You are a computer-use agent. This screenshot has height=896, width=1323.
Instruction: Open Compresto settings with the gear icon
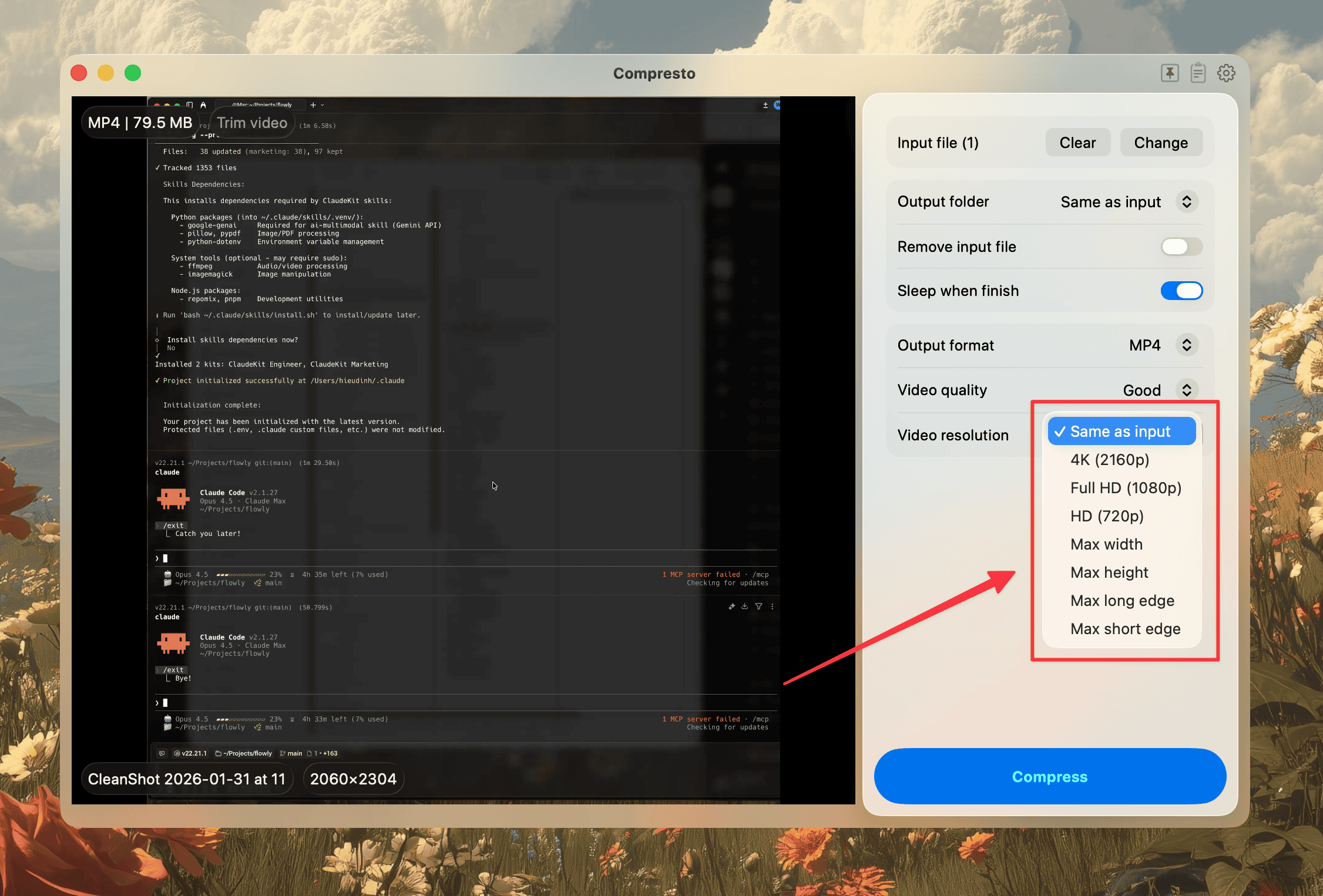[x=1226, y=72]
